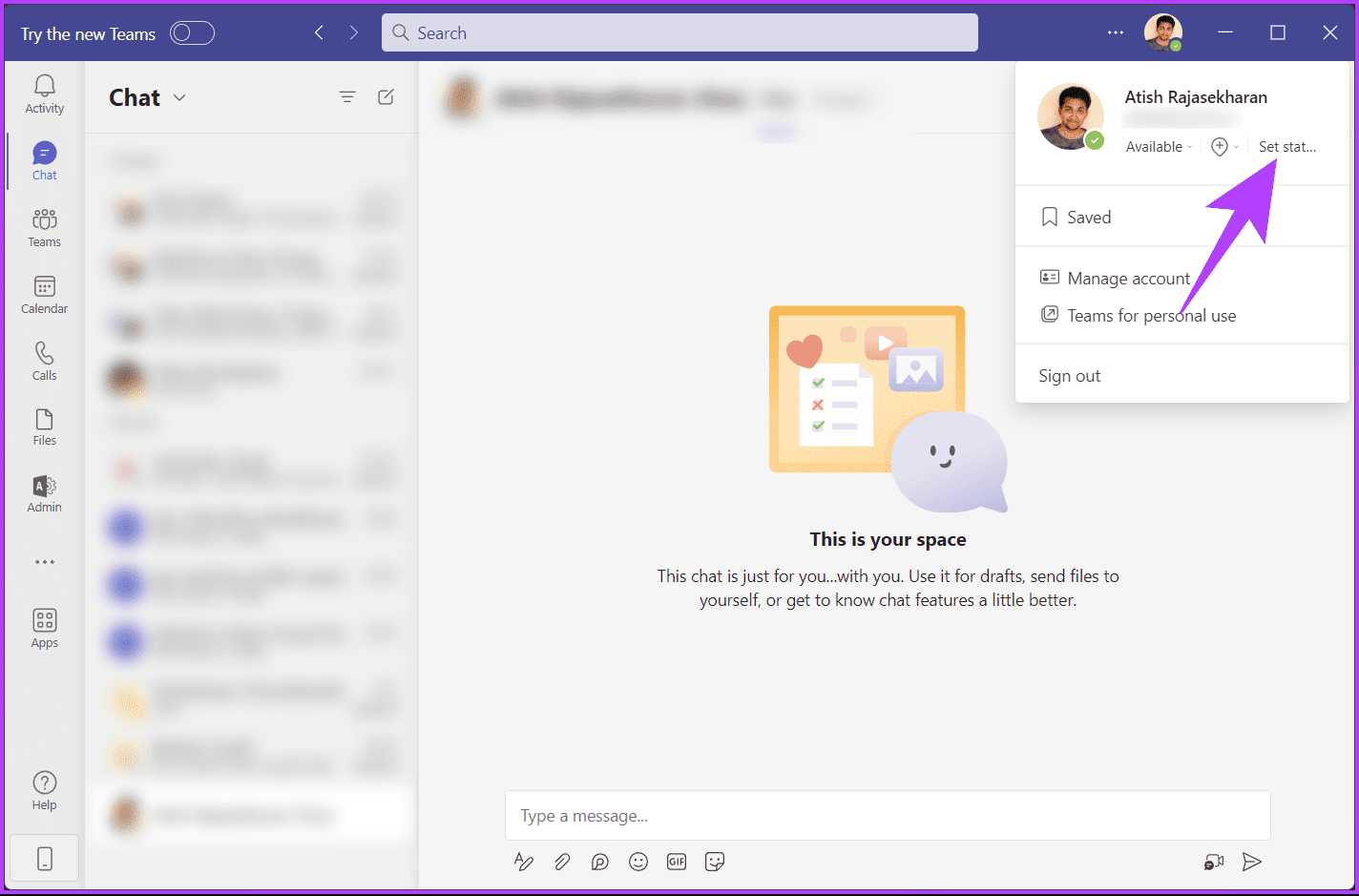Open Help from the sidebar

click(x=44, y=788)
